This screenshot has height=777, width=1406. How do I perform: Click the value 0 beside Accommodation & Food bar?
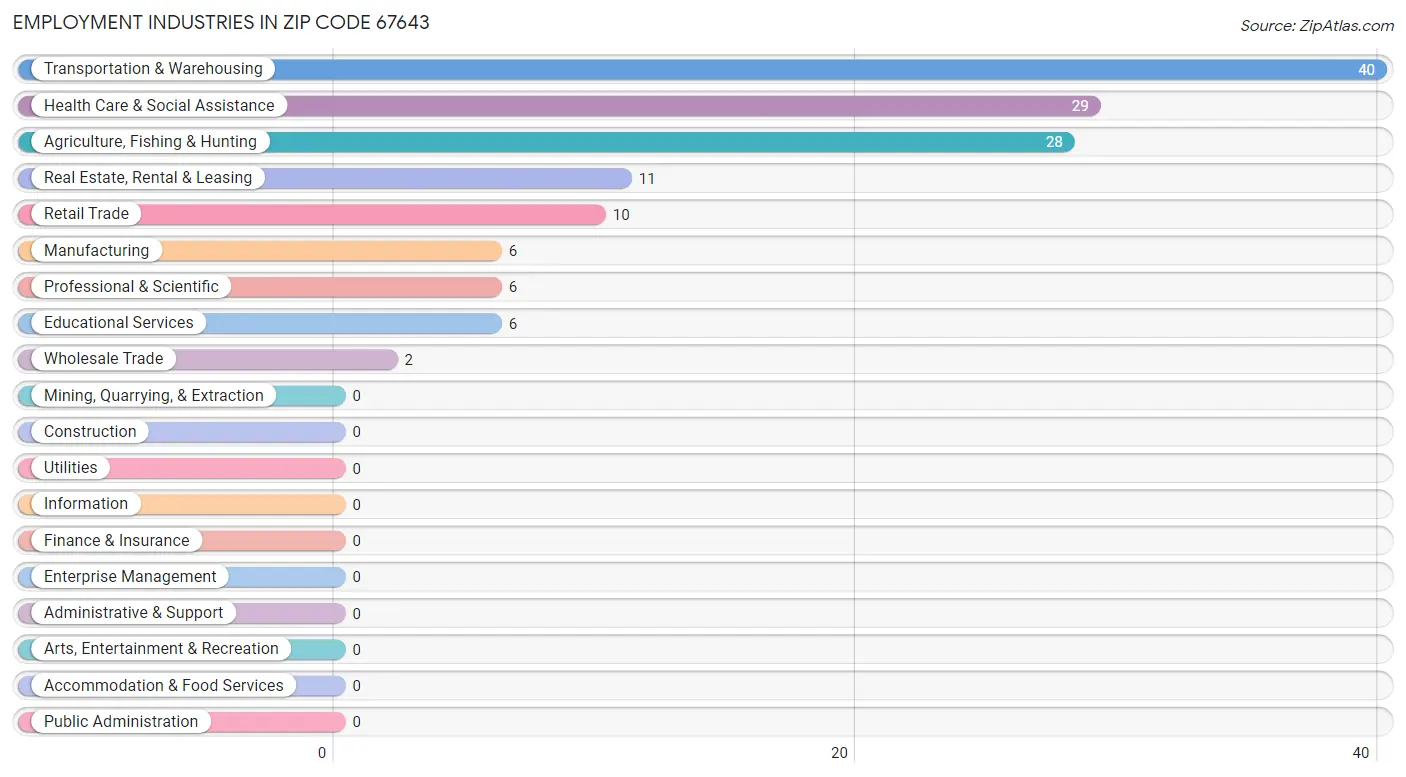click(x=357, y=686)
